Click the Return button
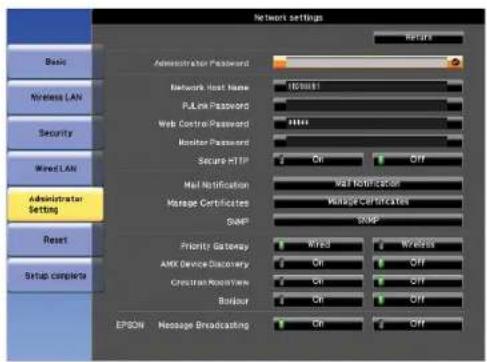The width and height of the screenshot is (487, 362). (x=418, y=38)
